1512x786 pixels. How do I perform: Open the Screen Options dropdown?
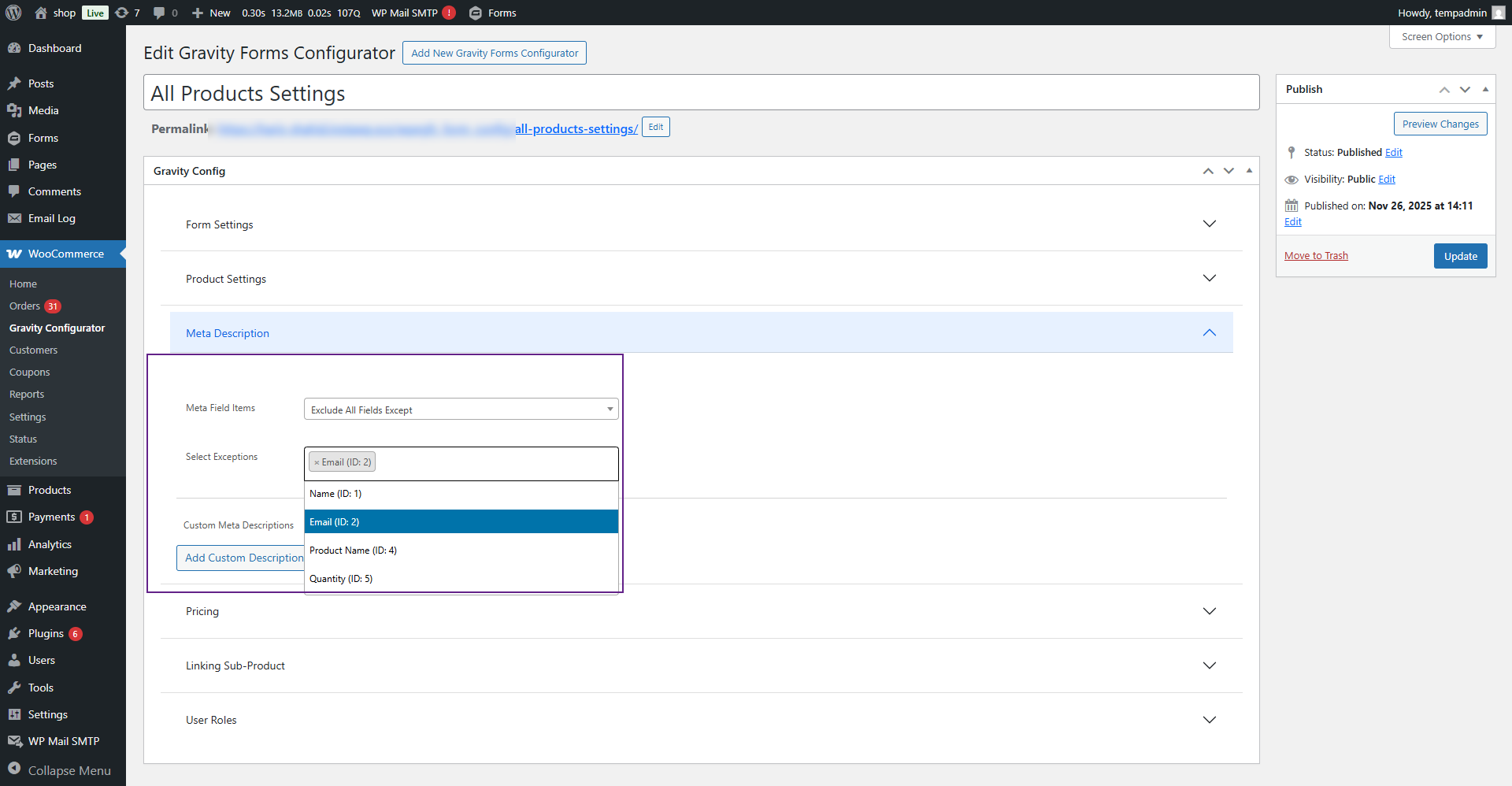(x=1442, y=37)
